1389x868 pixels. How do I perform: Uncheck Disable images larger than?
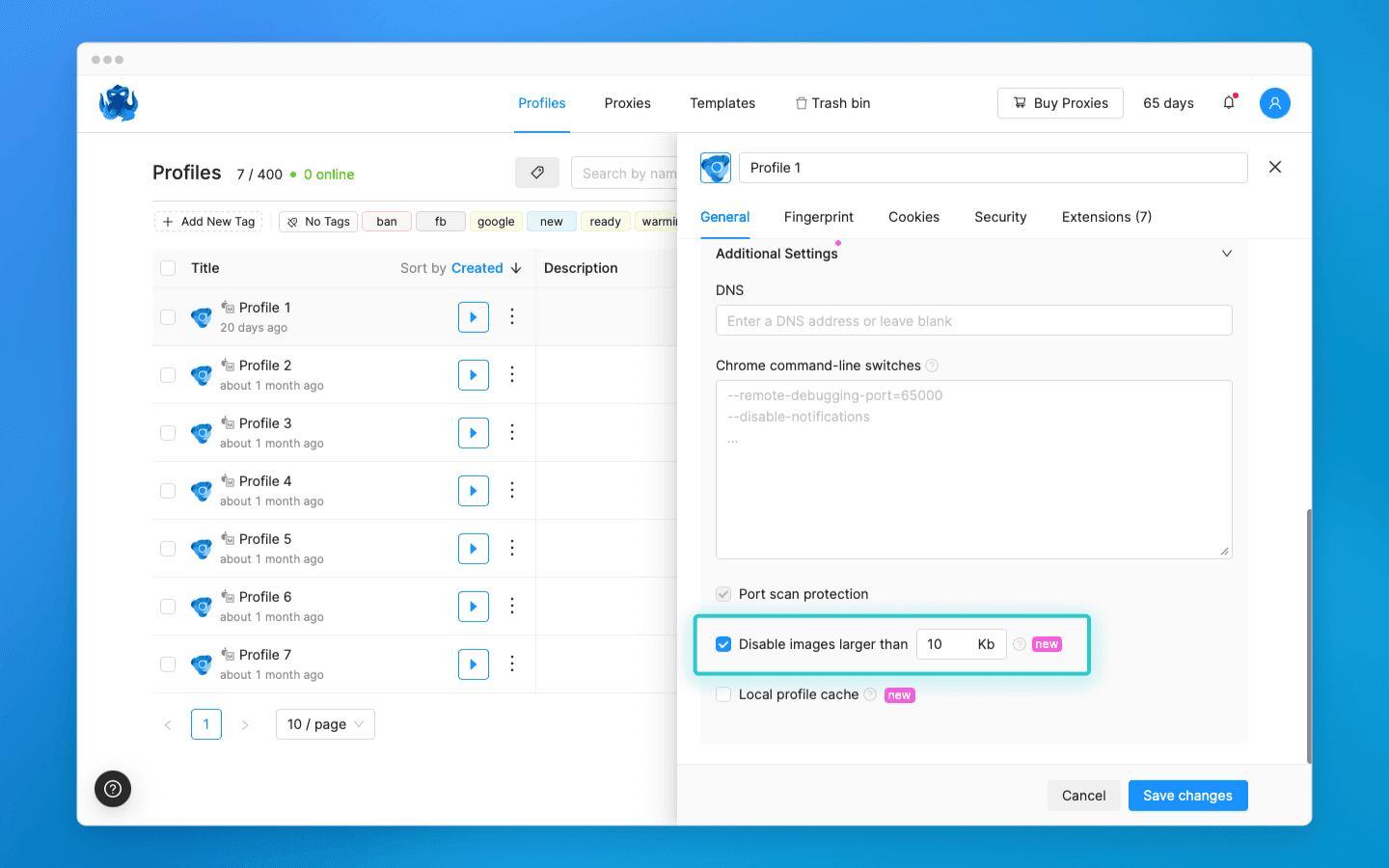click(723, 644)
